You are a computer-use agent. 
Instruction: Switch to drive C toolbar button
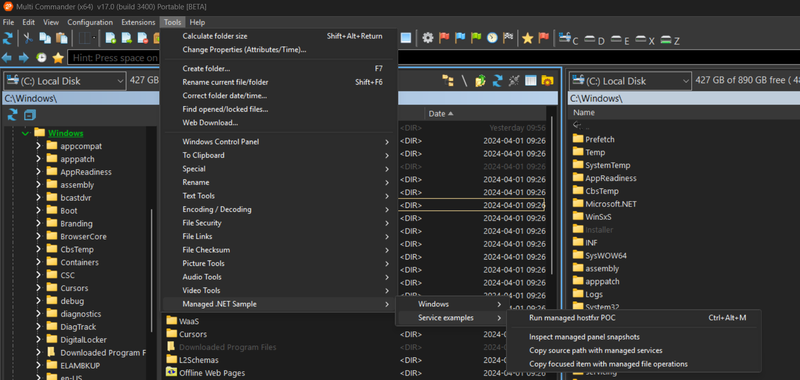[x=568, y=38]
